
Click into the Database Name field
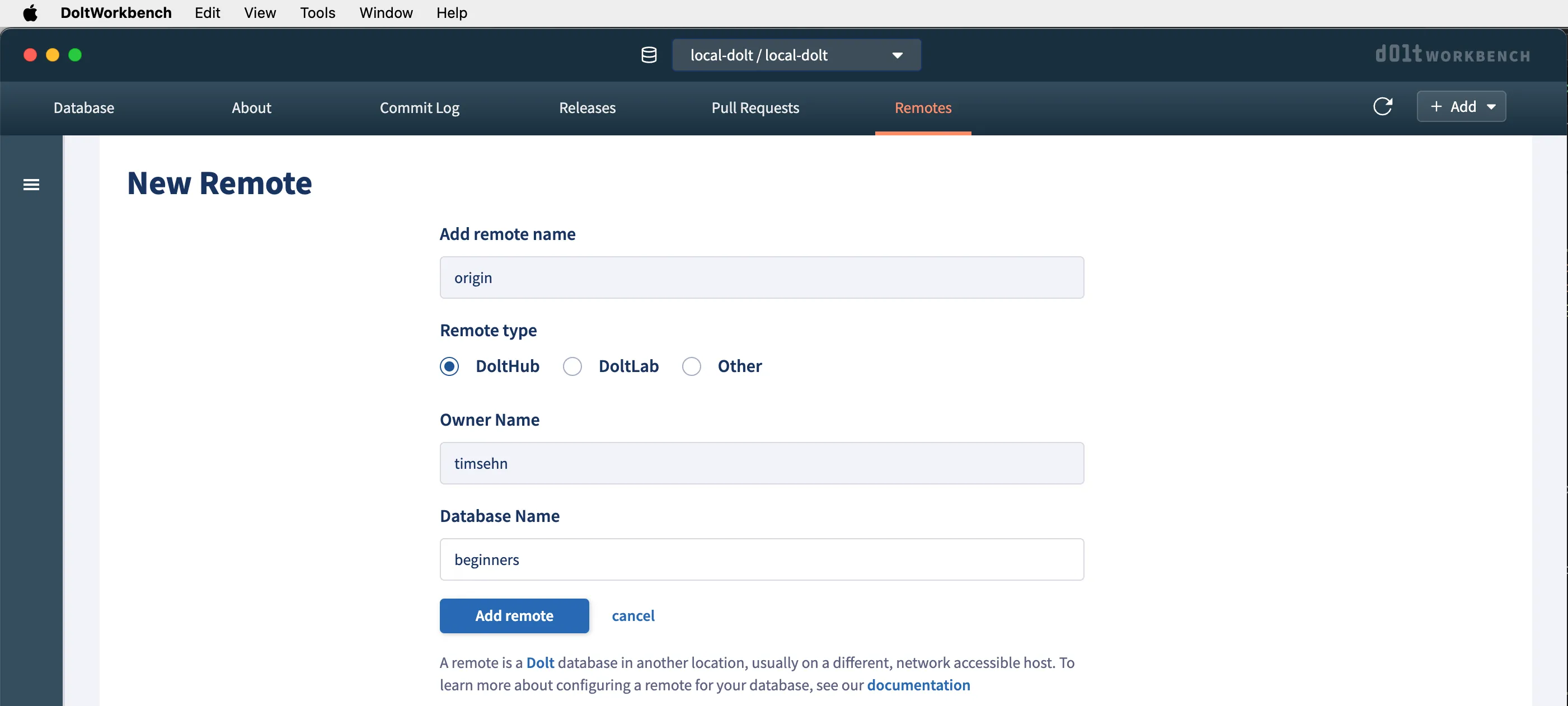pos(761,559)
